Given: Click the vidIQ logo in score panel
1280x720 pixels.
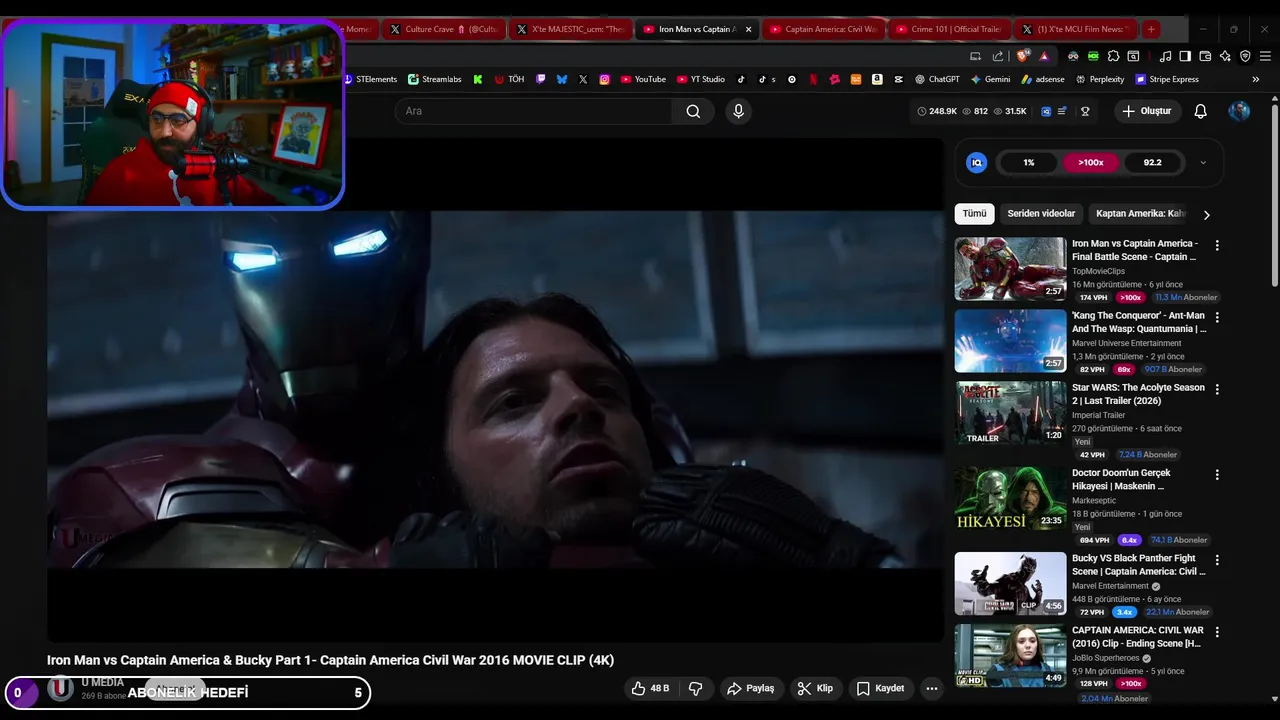Looking at the screenshot, I should click(x=977, y=162).
